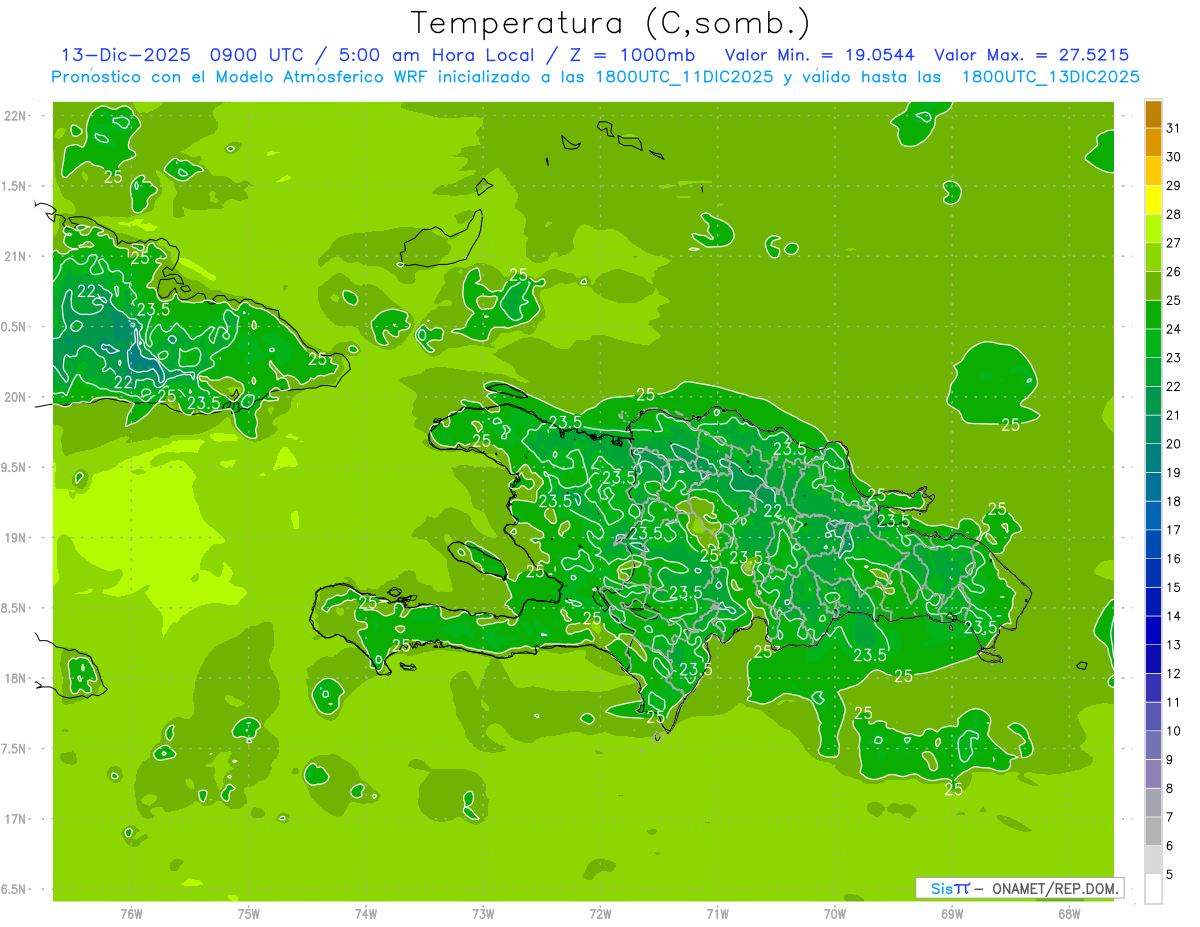Pick the blue legend swatch between 16 and 17
Image resolution: width=1200 pixels, height=927 pixels.
1153,545
